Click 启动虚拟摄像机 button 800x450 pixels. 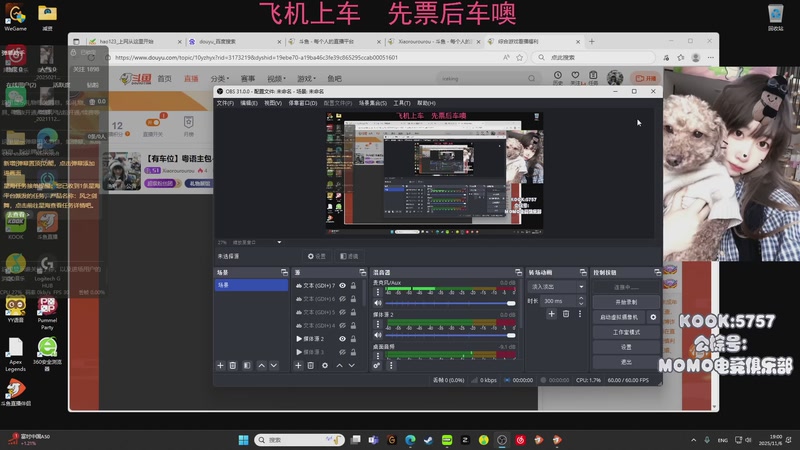coord(619,317)
